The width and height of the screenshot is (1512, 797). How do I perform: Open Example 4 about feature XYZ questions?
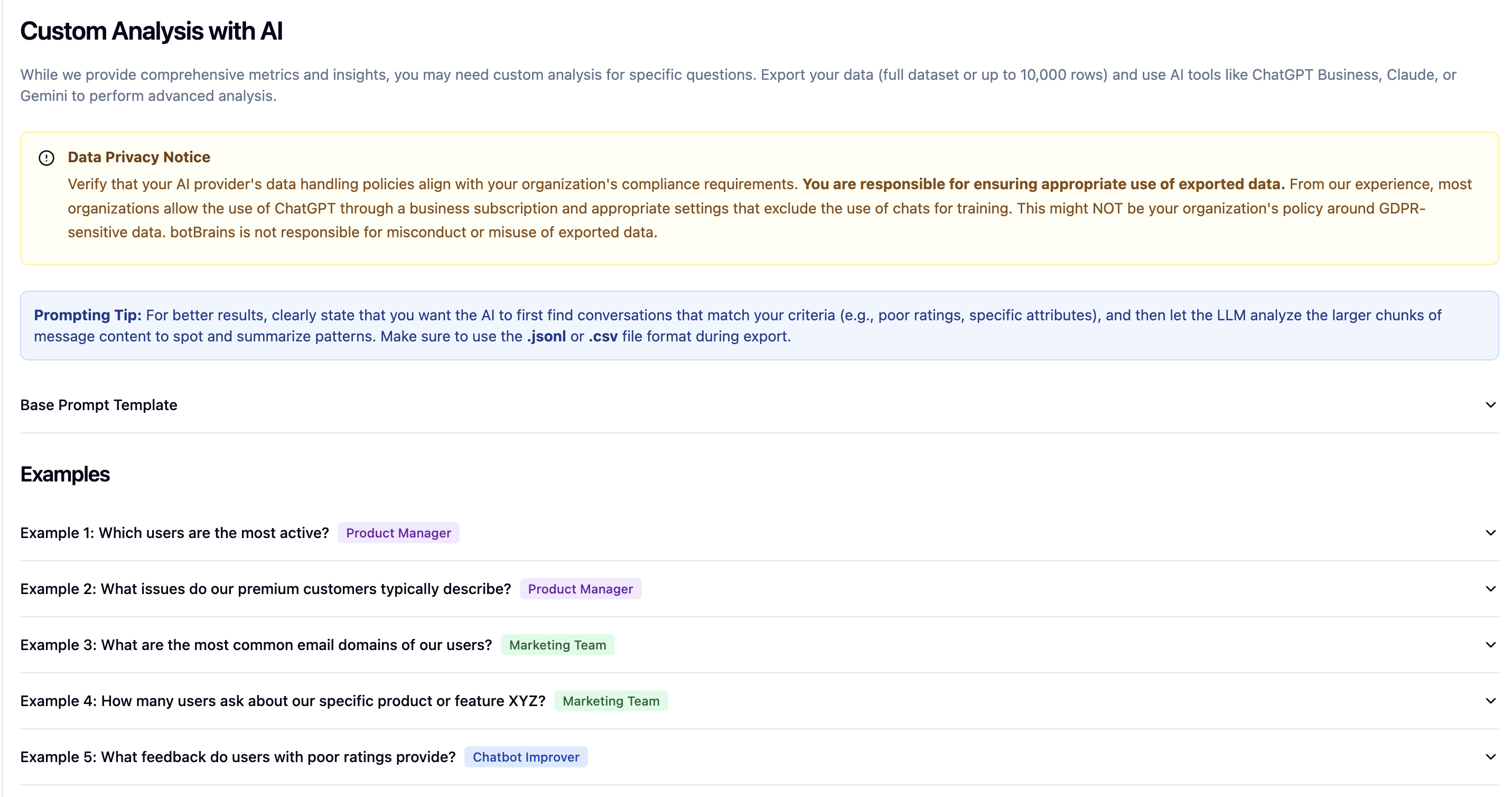[x=282, y=701]
